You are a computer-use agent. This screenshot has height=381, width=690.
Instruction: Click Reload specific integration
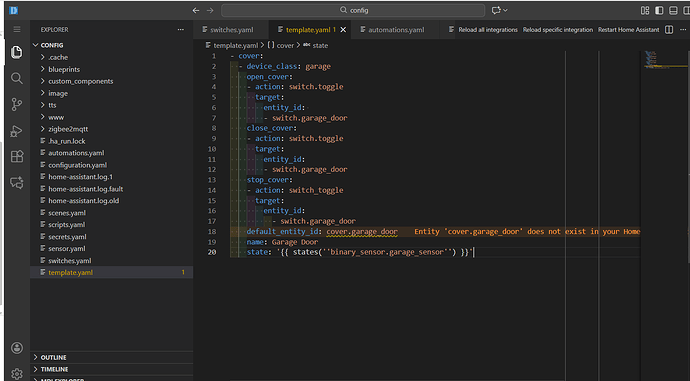[558, 29]
